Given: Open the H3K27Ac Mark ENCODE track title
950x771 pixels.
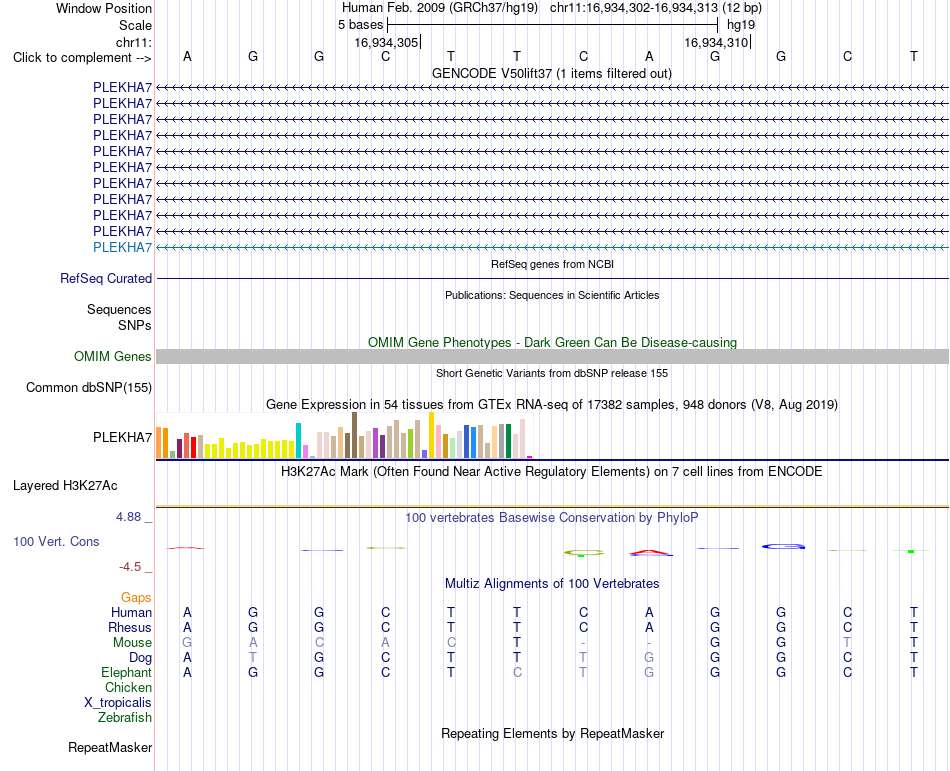Looking at the screenshot, I should pos(552,472).
